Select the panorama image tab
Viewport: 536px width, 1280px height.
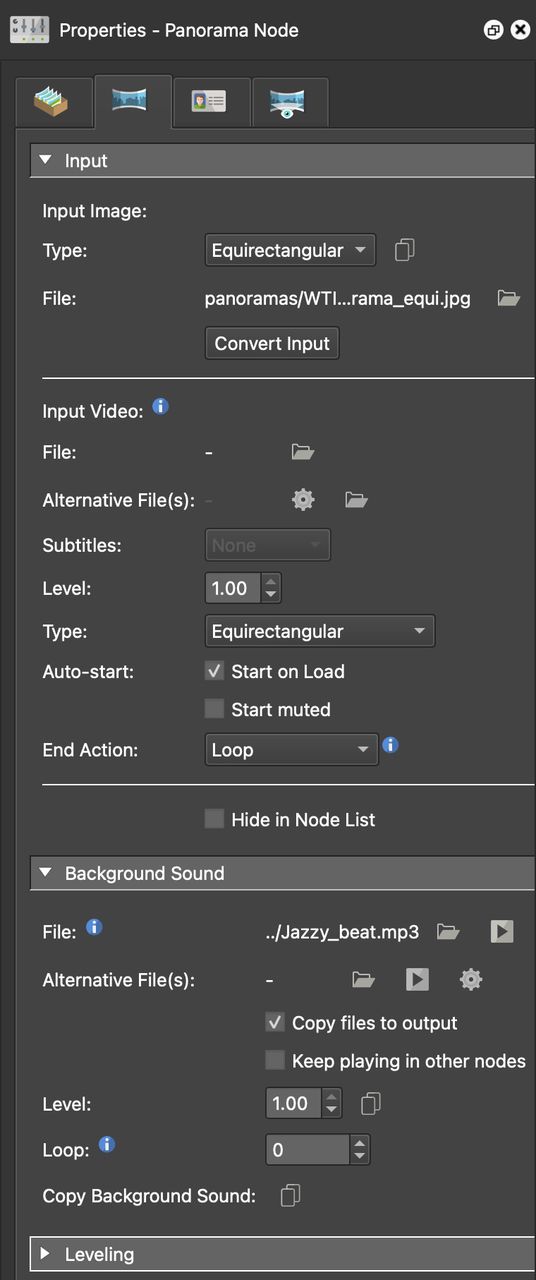pyautogui.click(x=133, y=102)
